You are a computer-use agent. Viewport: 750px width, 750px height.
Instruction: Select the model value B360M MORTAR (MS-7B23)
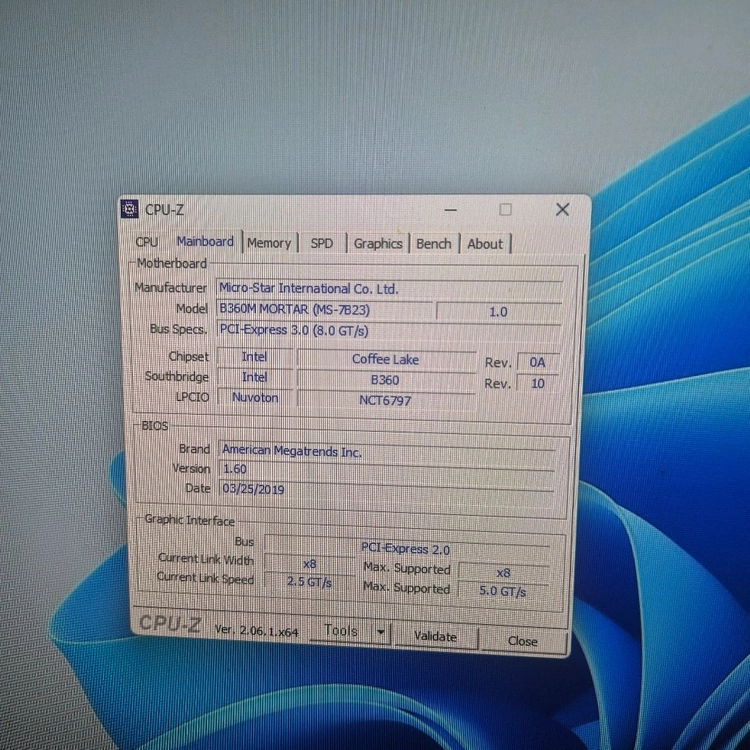click(x=324, y=309)
